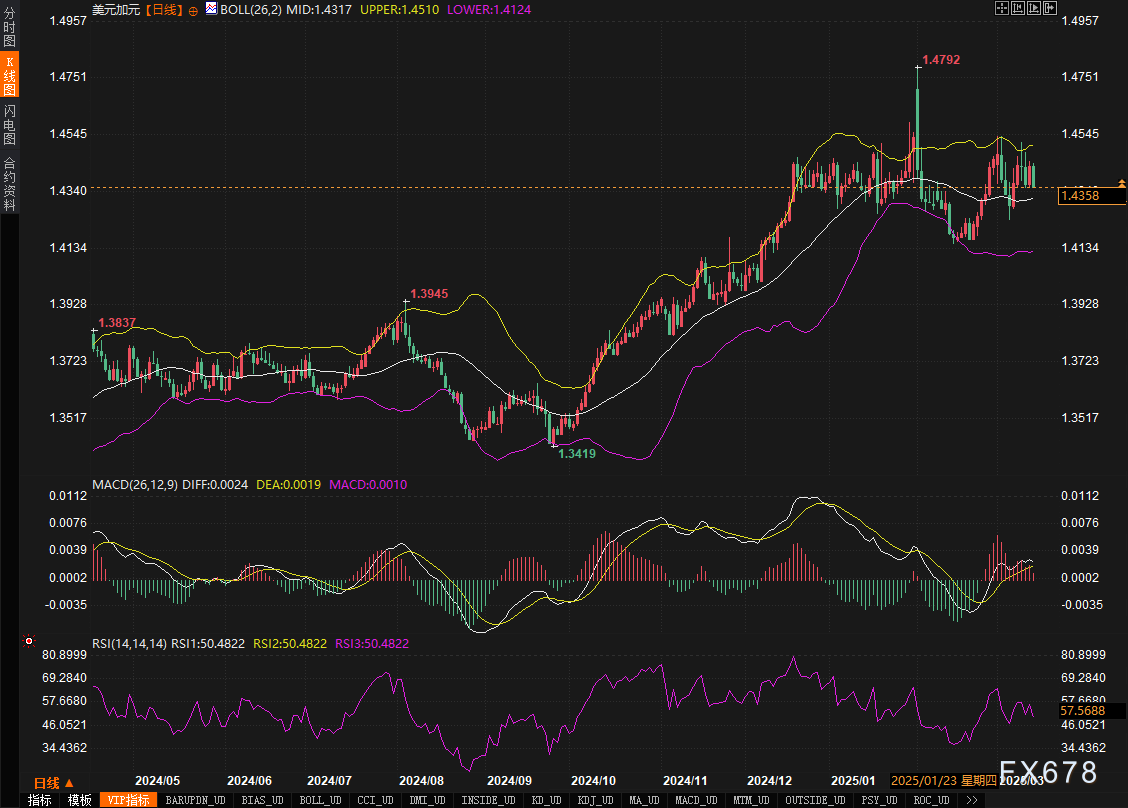1128x808 pixels.
Task: Click the BOLL indicator chart icon
Action: pos(211,8)
